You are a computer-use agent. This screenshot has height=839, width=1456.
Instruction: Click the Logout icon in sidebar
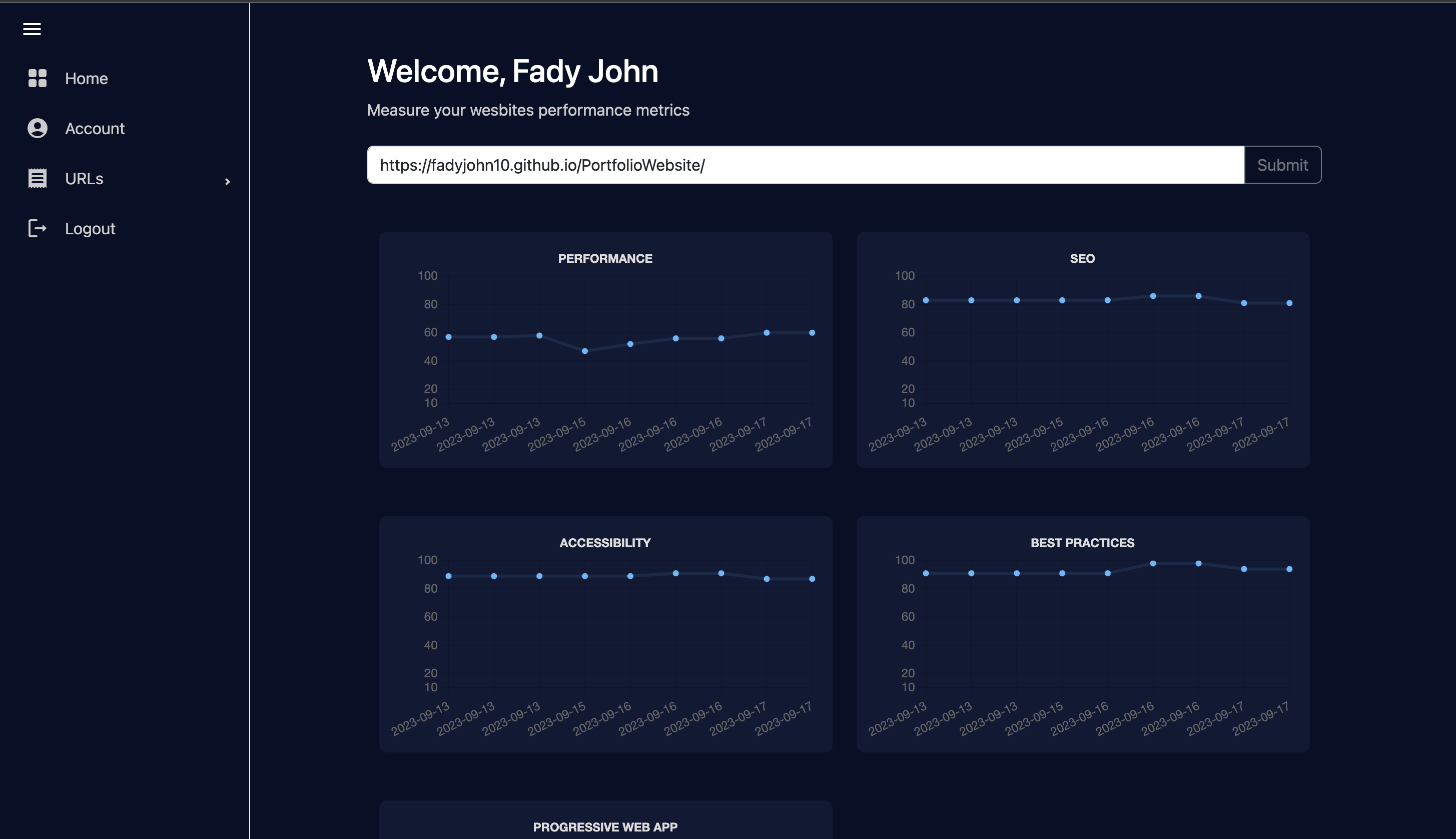point(38,228)
